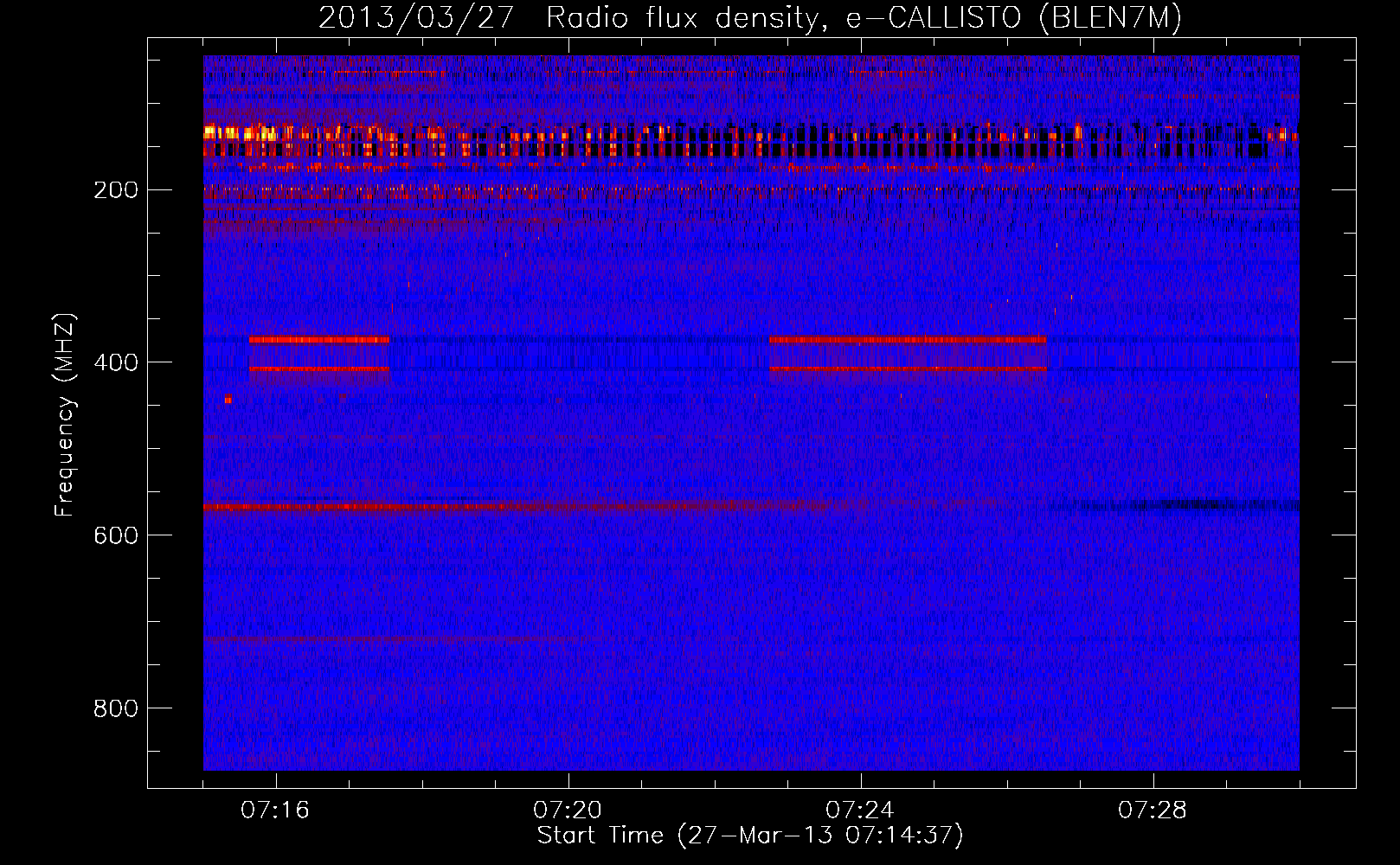The image size is (1400, 865).
Task: Click the 600 frequency tick label
Action: click(116, 535)
